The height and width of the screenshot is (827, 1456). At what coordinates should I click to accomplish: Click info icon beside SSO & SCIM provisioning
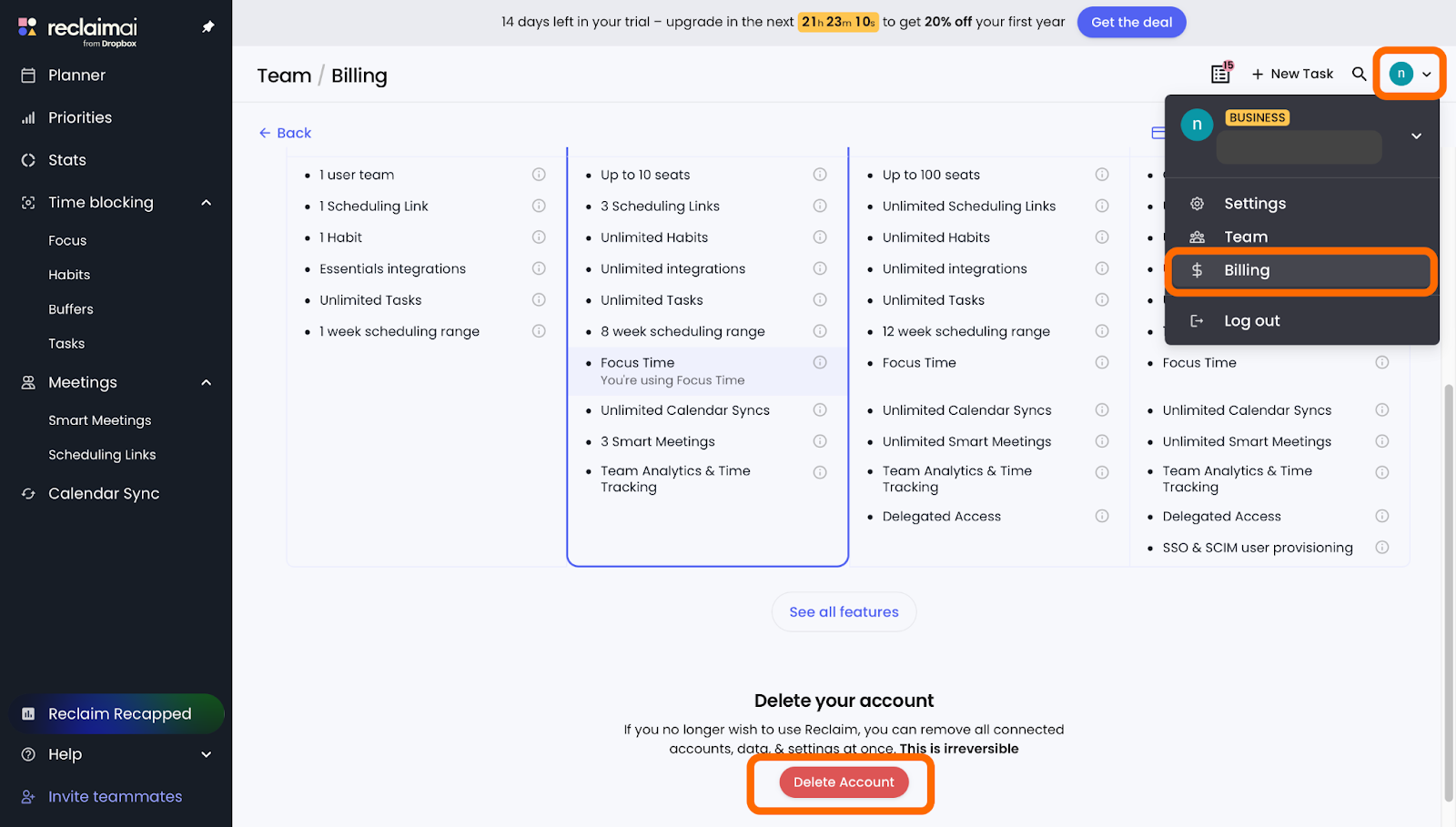pos(1381,548)
